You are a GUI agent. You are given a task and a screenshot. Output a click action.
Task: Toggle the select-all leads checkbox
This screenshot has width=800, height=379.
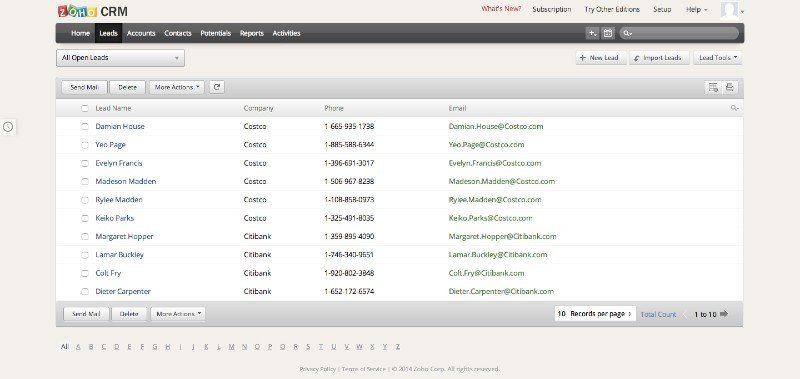[x=85, y=108]
